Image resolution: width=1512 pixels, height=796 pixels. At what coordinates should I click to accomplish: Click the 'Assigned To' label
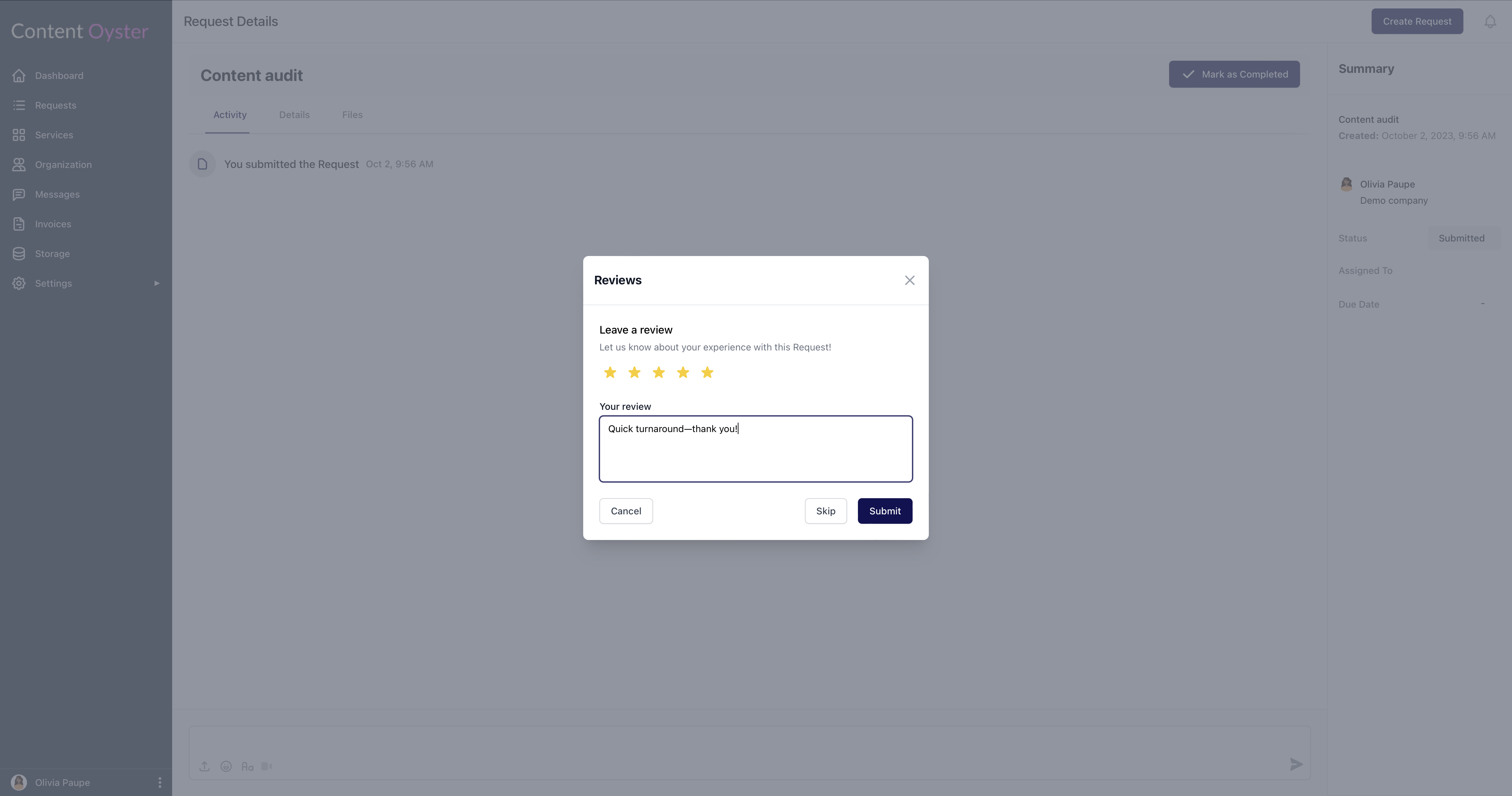coord(1365,271)
